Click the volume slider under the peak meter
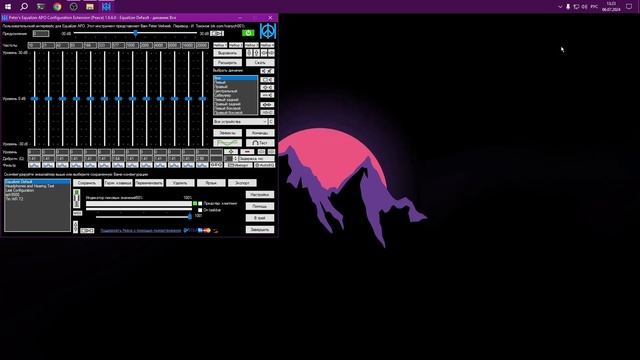640x360 pixels. pyautogui.click(x=144, y=217)
